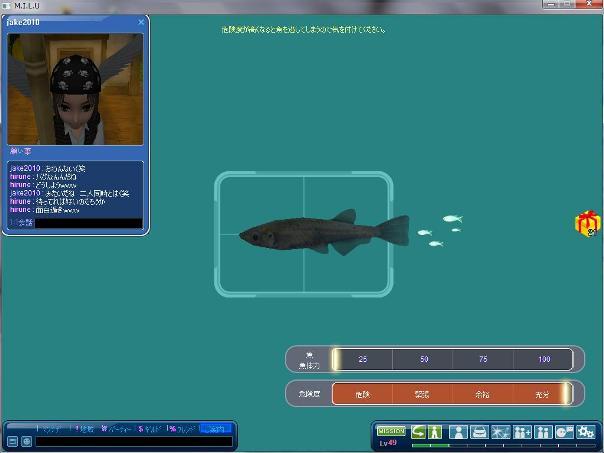
Task: Open the avatar profile icon
Action: (x=457, y=432)
